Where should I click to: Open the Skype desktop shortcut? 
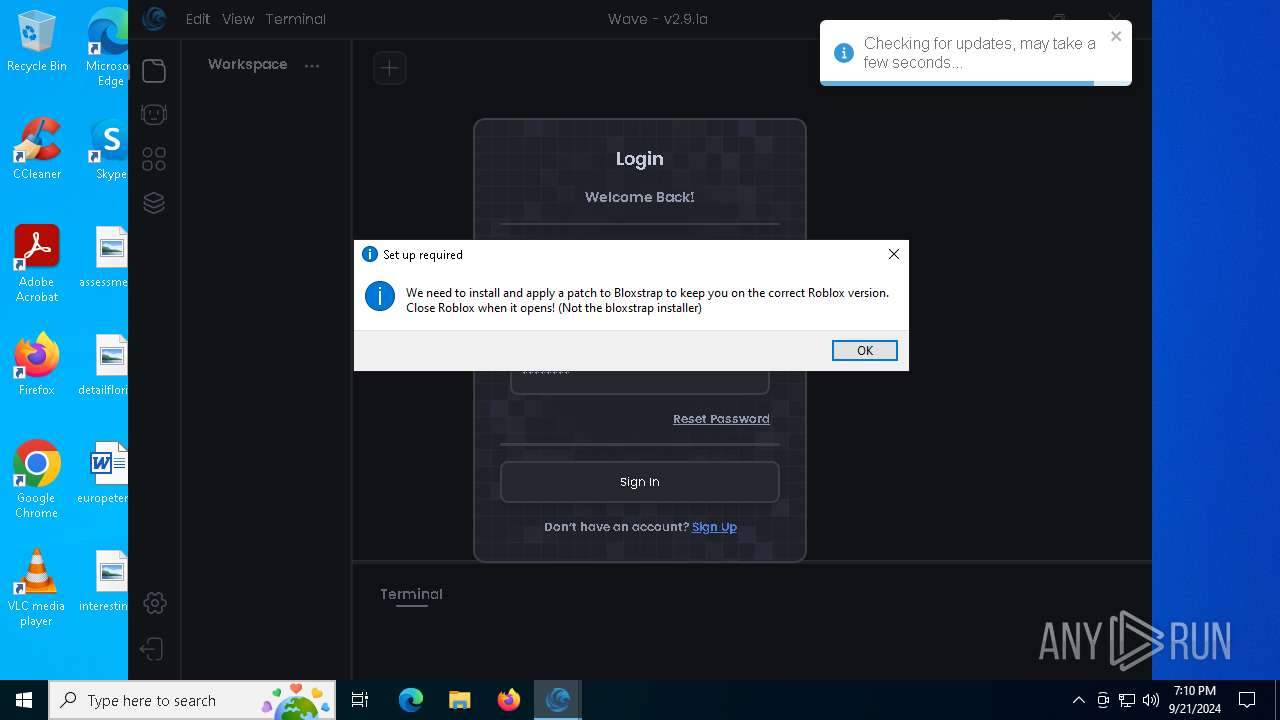point(110,149)
